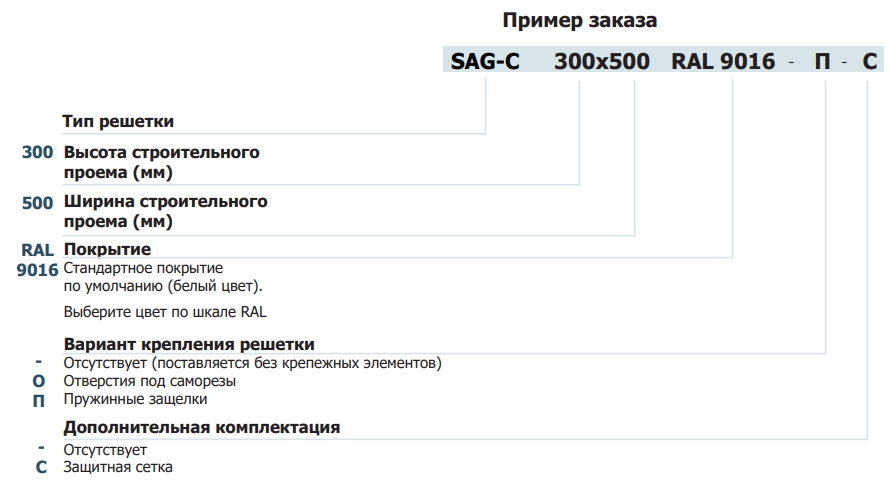Click the blue 500 width value
The width and height of the screenshot is (895, 504).
(x=37, y=203)
